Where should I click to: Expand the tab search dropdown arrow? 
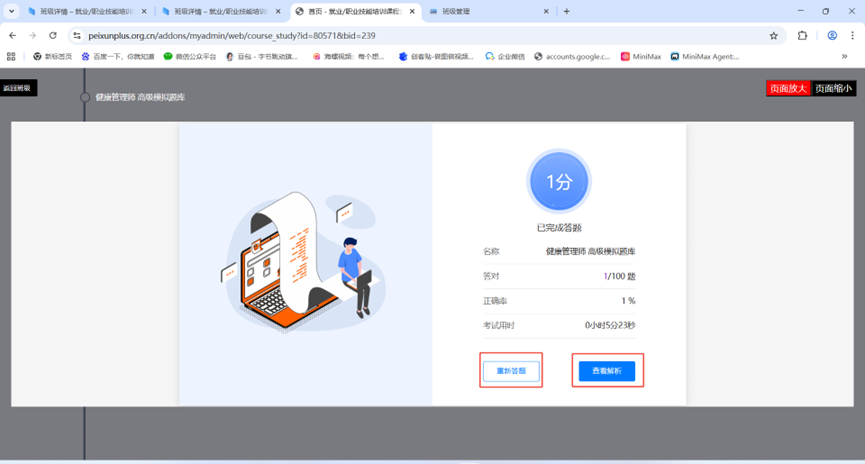pyautogui.click(x=12, y=12)
